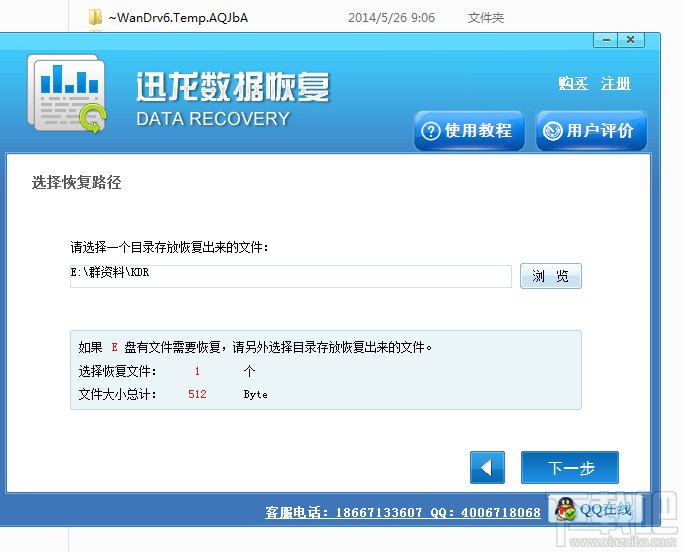The image size is (685, 552).
Task: Open QQ在线 online chat button
Action: pyautogui.click(x=594, y=509)
